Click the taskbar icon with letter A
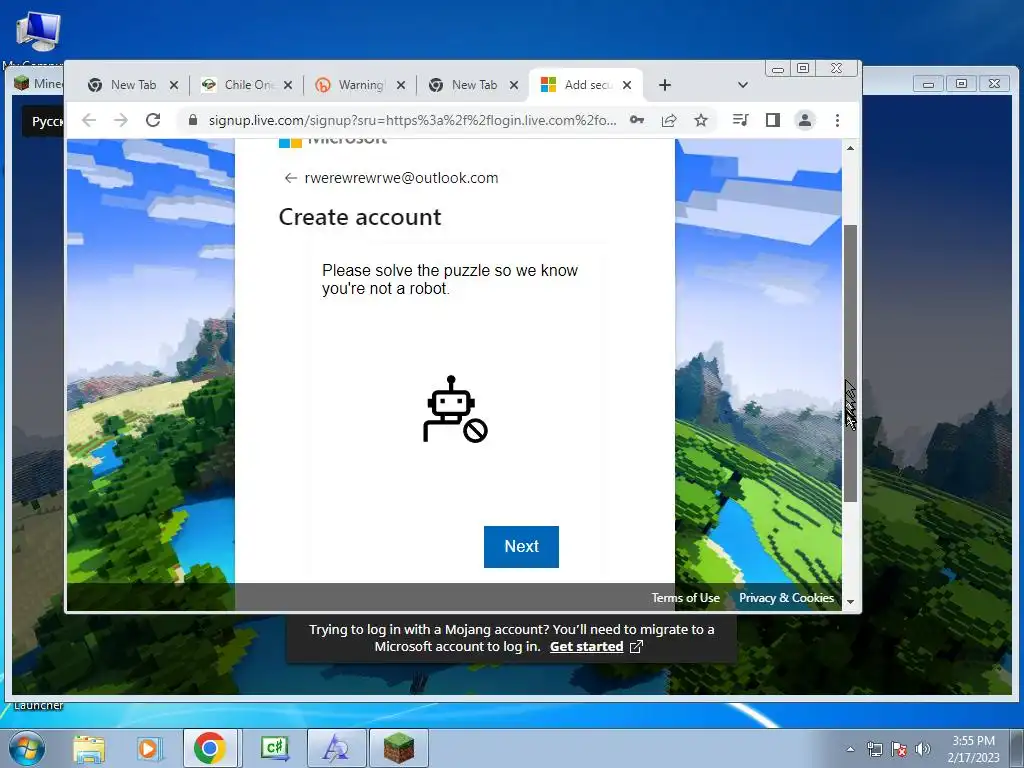The width and height of the screenshot is (1024, 768). [x=337, y=748]
